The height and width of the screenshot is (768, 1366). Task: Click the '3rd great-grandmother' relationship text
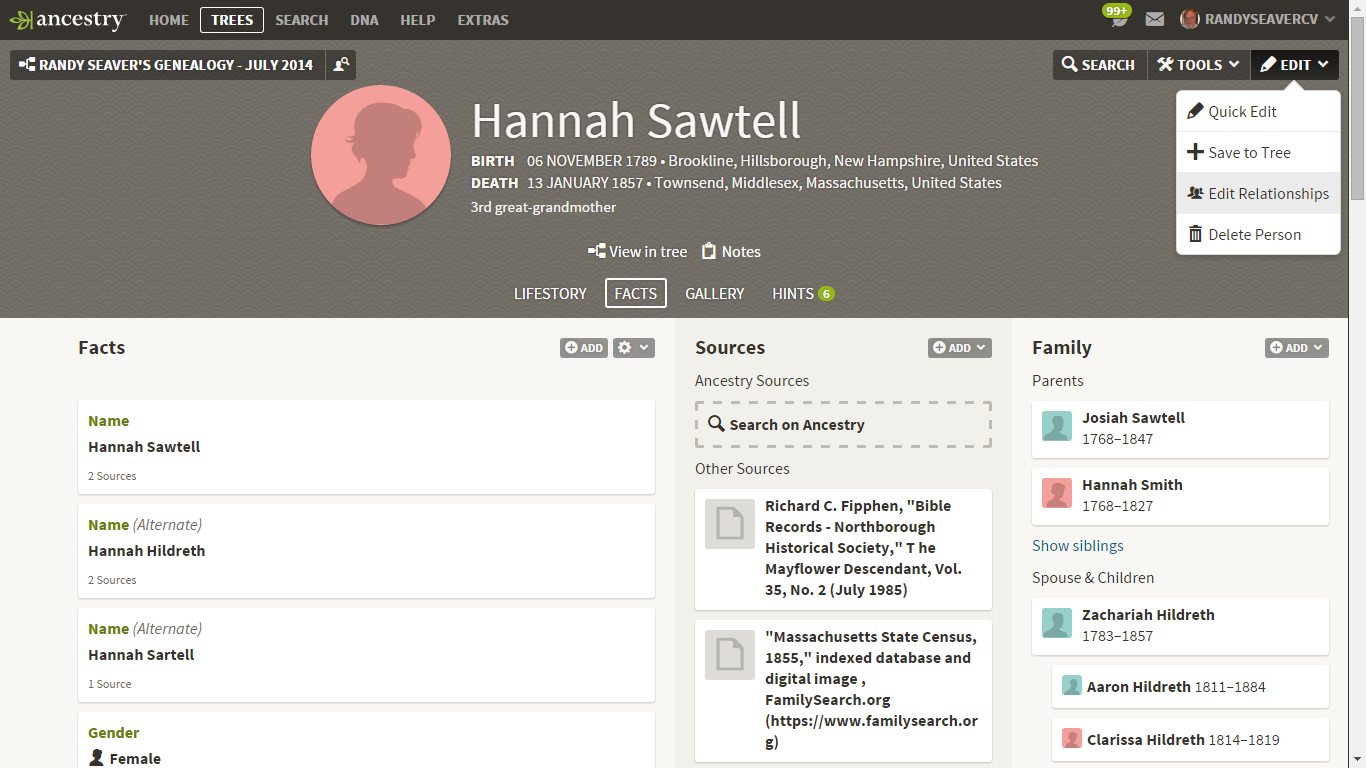(543, 207)
